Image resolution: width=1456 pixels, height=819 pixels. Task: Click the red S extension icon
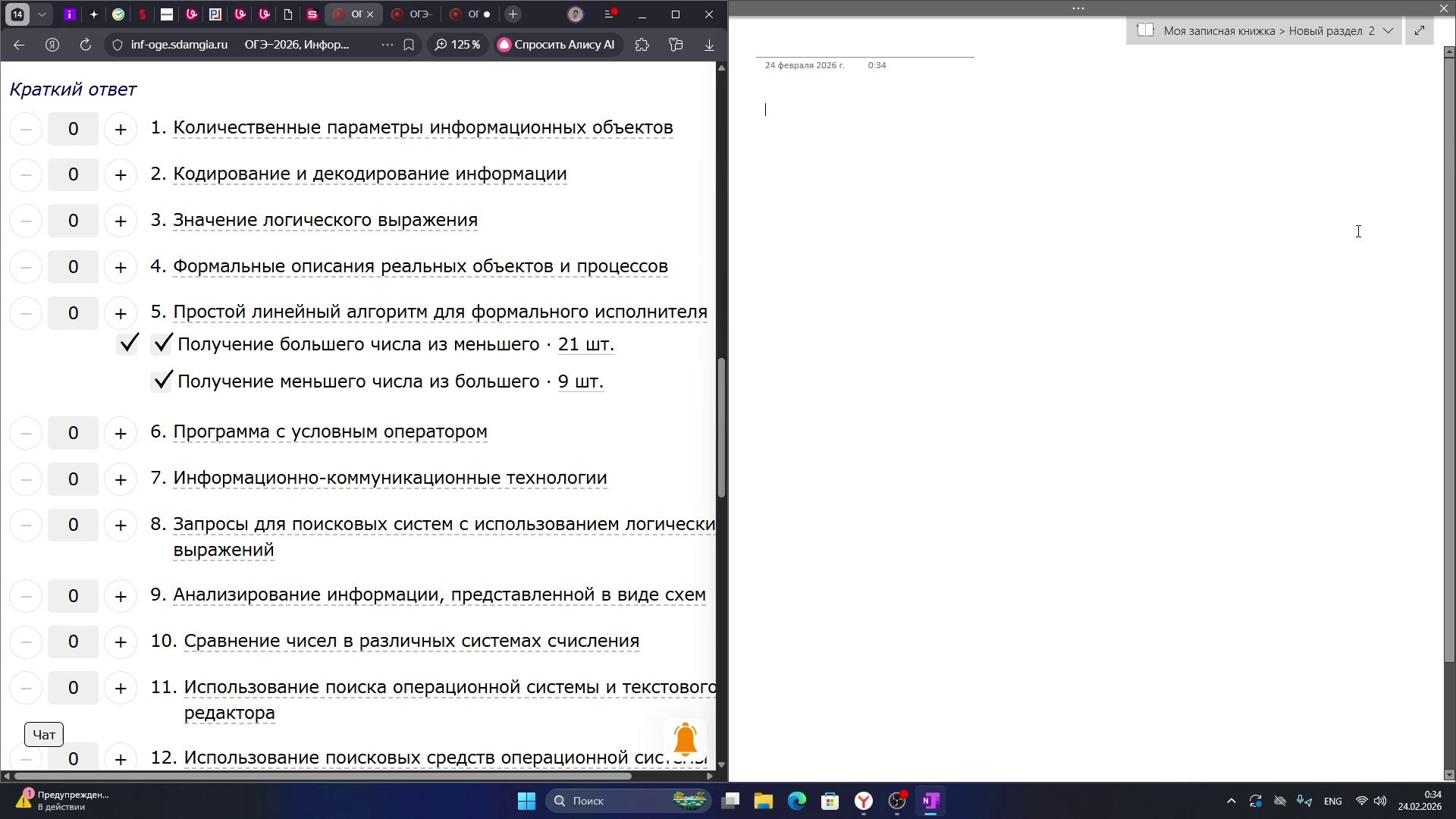point(142,14)
